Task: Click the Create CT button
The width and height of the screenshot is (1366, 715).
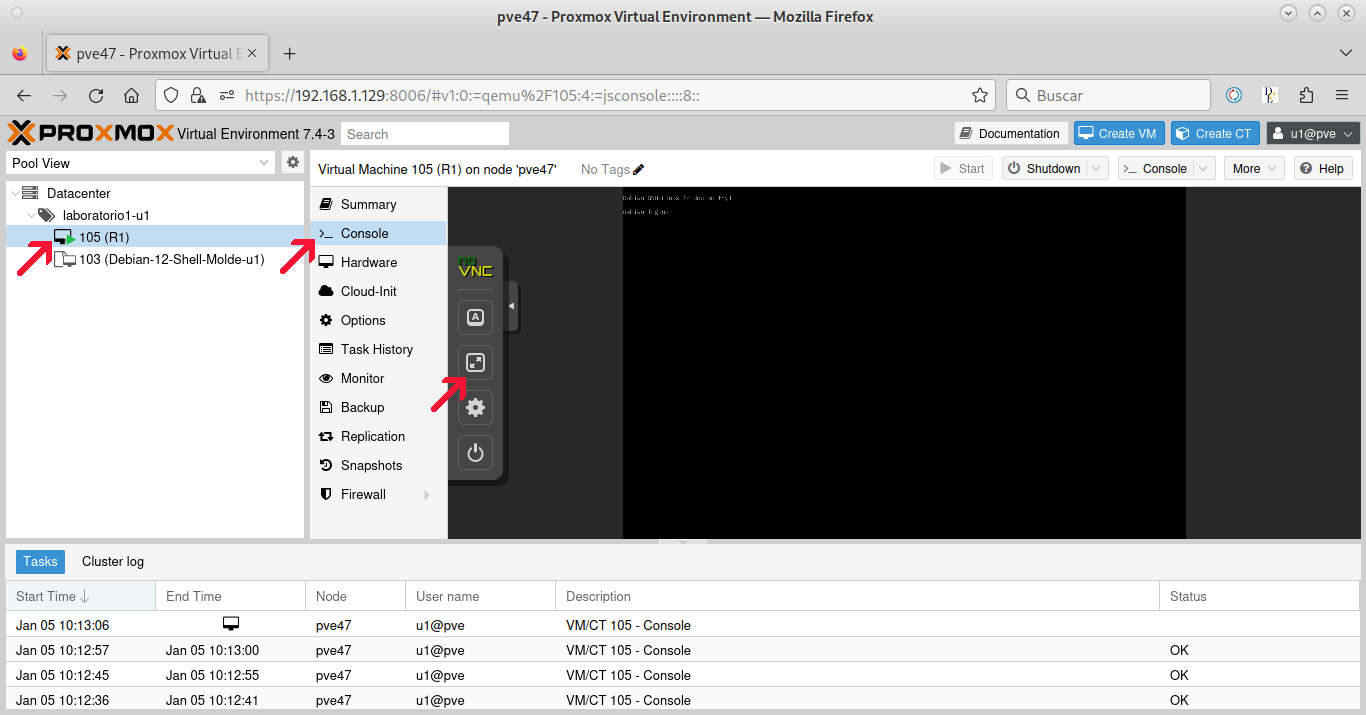Action: (1213, 134)
